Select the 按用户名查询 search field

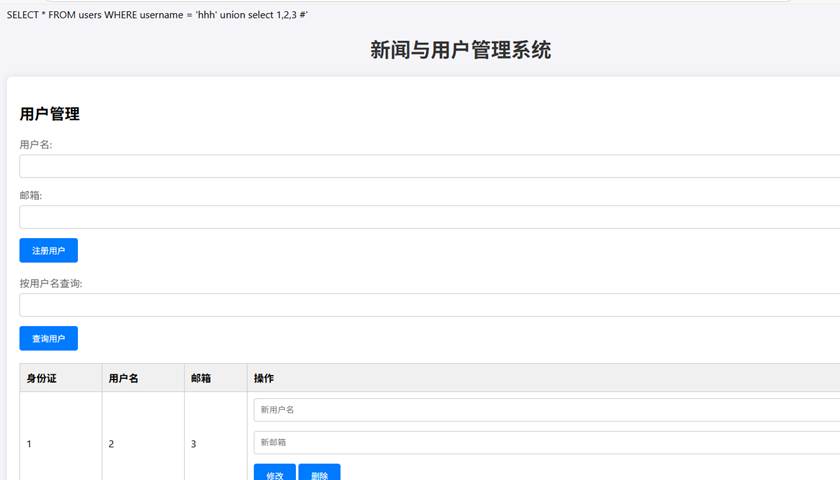coord(430,305)
